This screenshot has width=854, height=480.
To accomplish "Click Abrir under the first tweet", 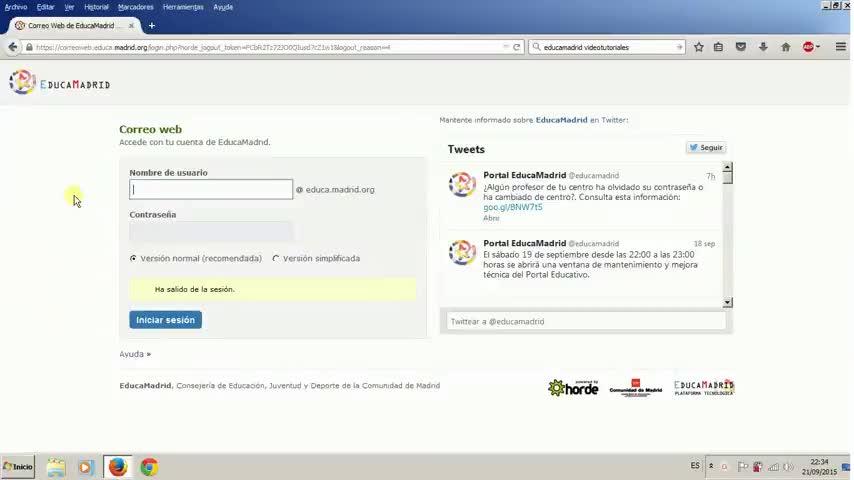I will tap(491, 218).
